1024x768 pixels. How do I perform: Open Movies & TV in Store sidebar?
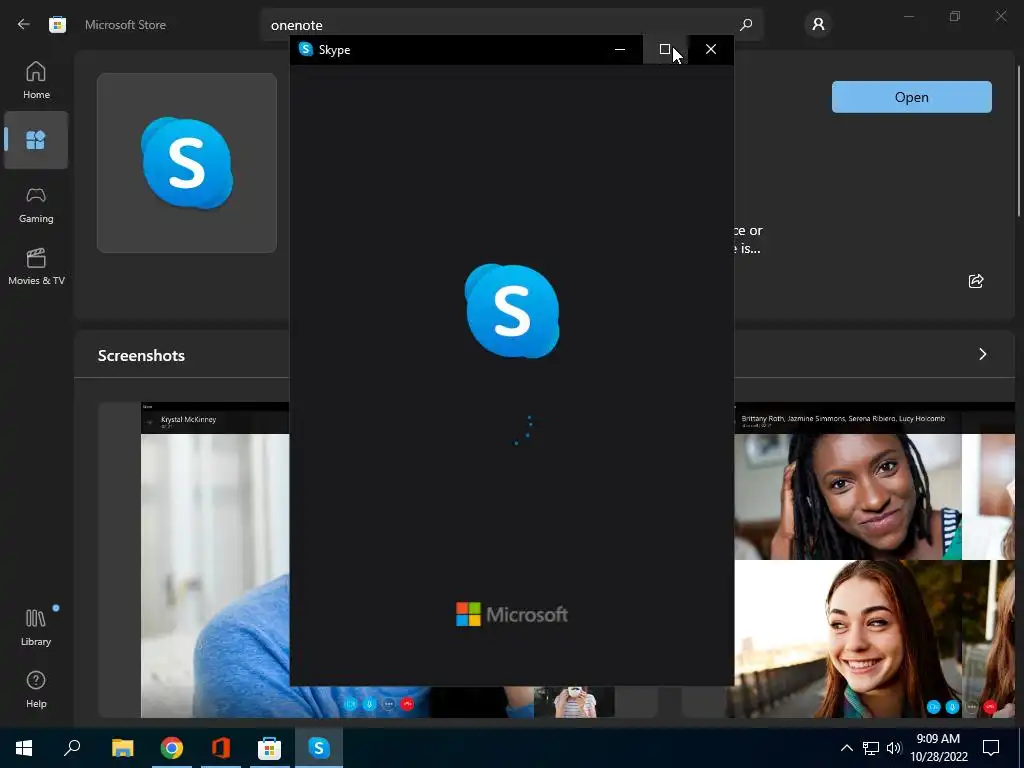[36, 266]
